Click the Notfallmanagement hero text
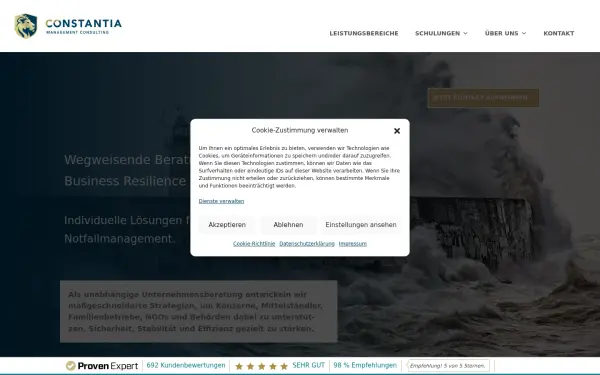The width and height of the screenshot is (600, 375). coord(119,239)
